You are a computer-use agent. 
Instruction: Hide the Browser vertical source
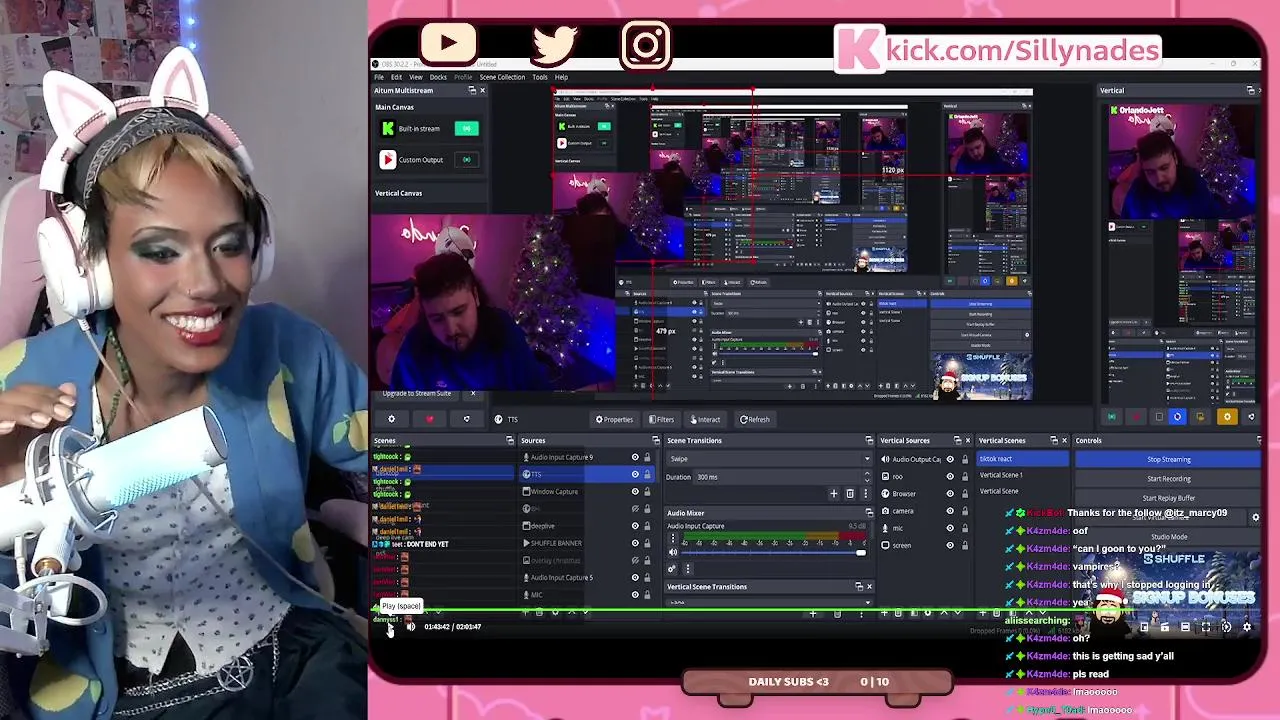click(x=950, y=493)
